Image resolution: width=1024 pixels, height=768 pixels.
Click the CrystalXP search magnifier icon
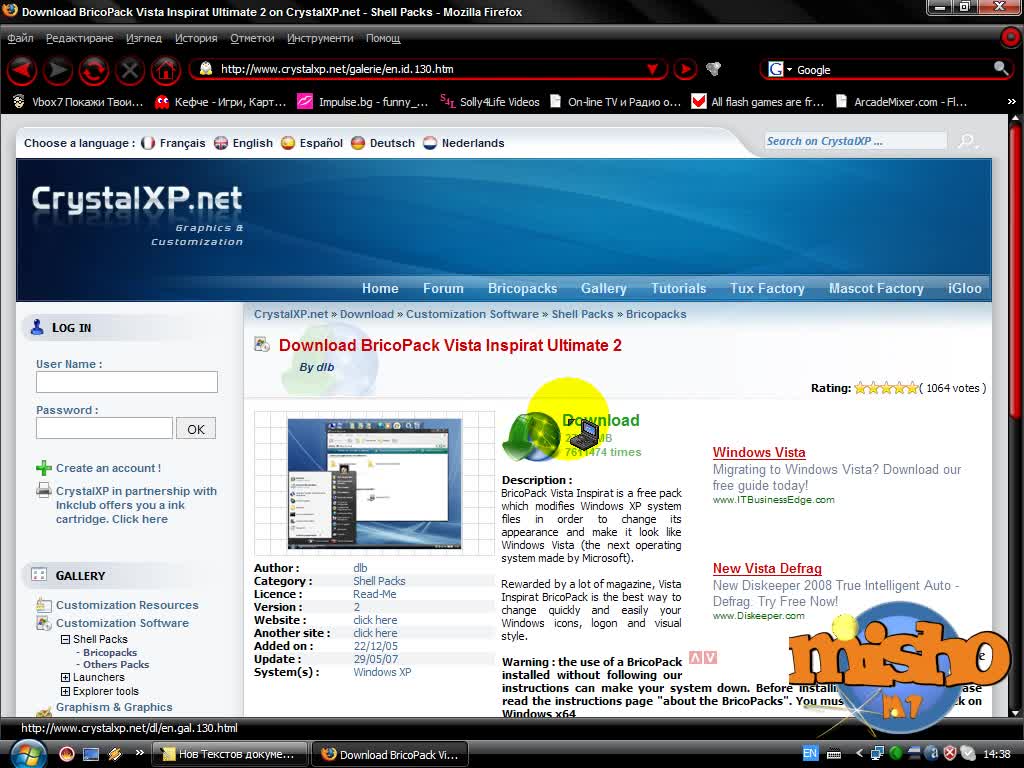click(967, 141)
